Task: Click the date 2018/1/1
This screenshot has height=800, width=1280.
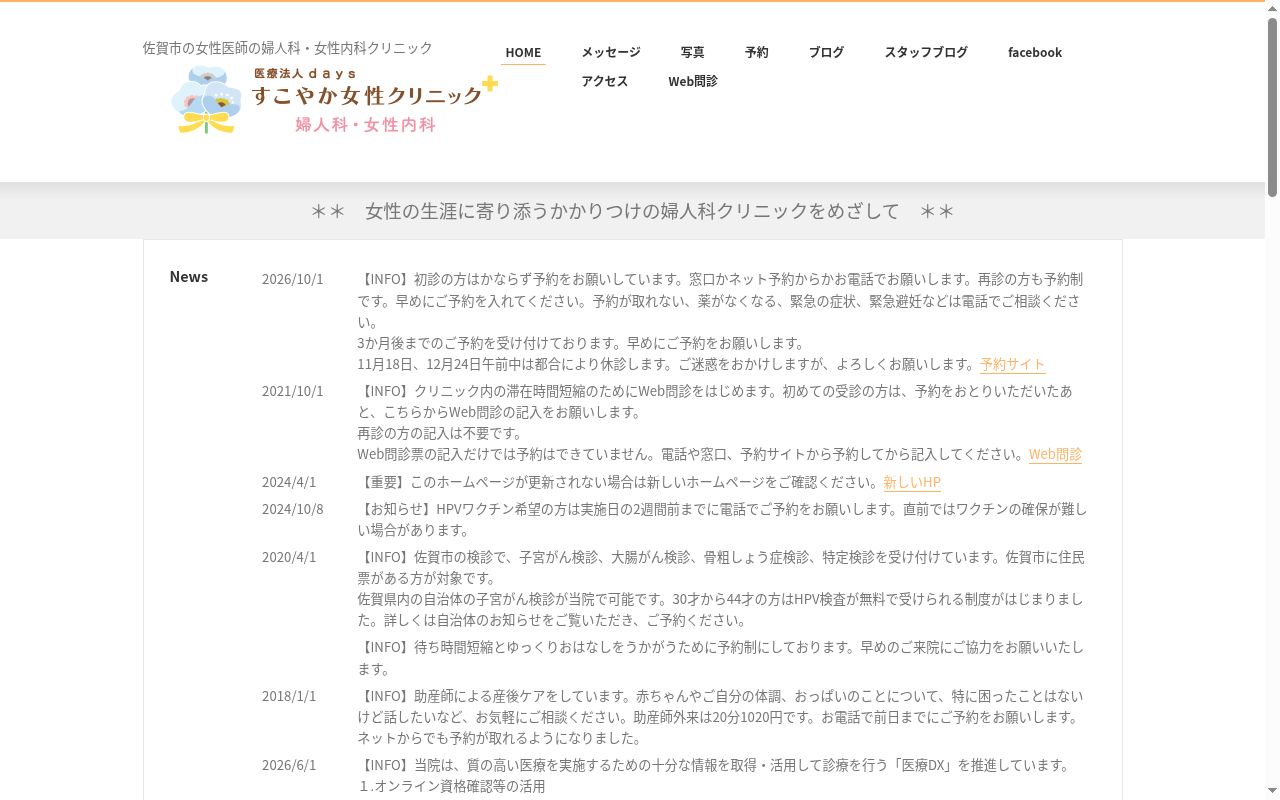Action: (289, 696)
